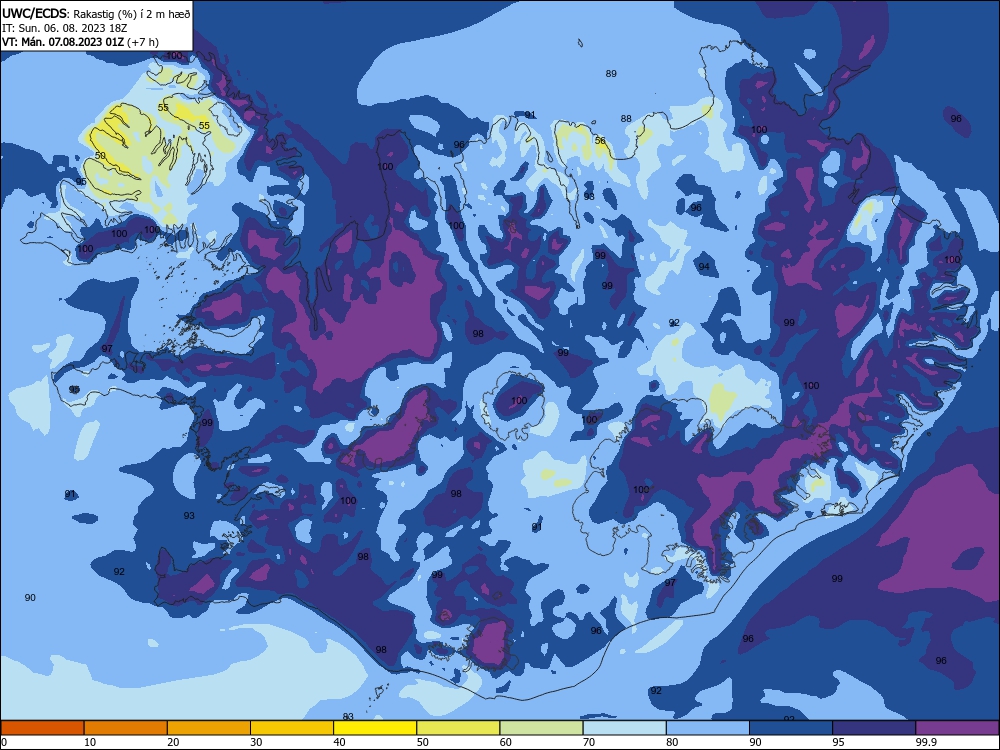
Task: Pick the amber 20–30 legend swatch
Action: [x=209, y=728]
